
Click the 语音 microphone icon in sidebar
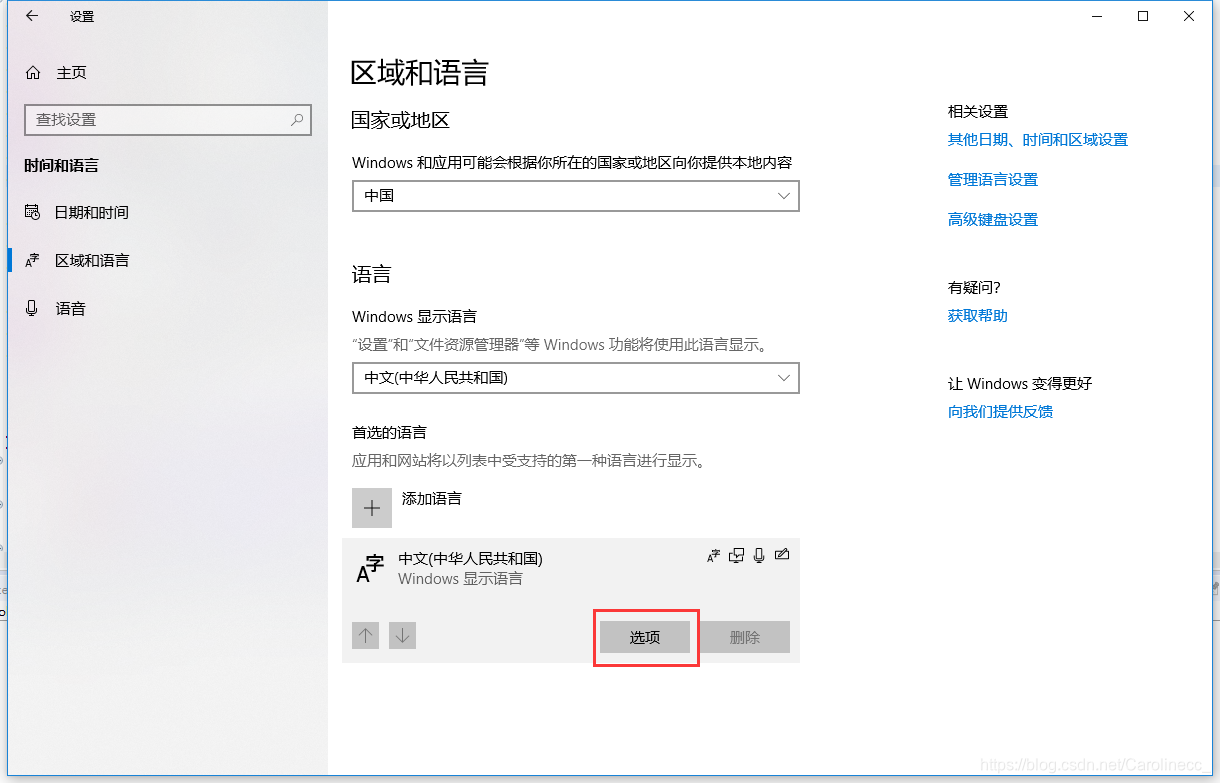[33, 308]
